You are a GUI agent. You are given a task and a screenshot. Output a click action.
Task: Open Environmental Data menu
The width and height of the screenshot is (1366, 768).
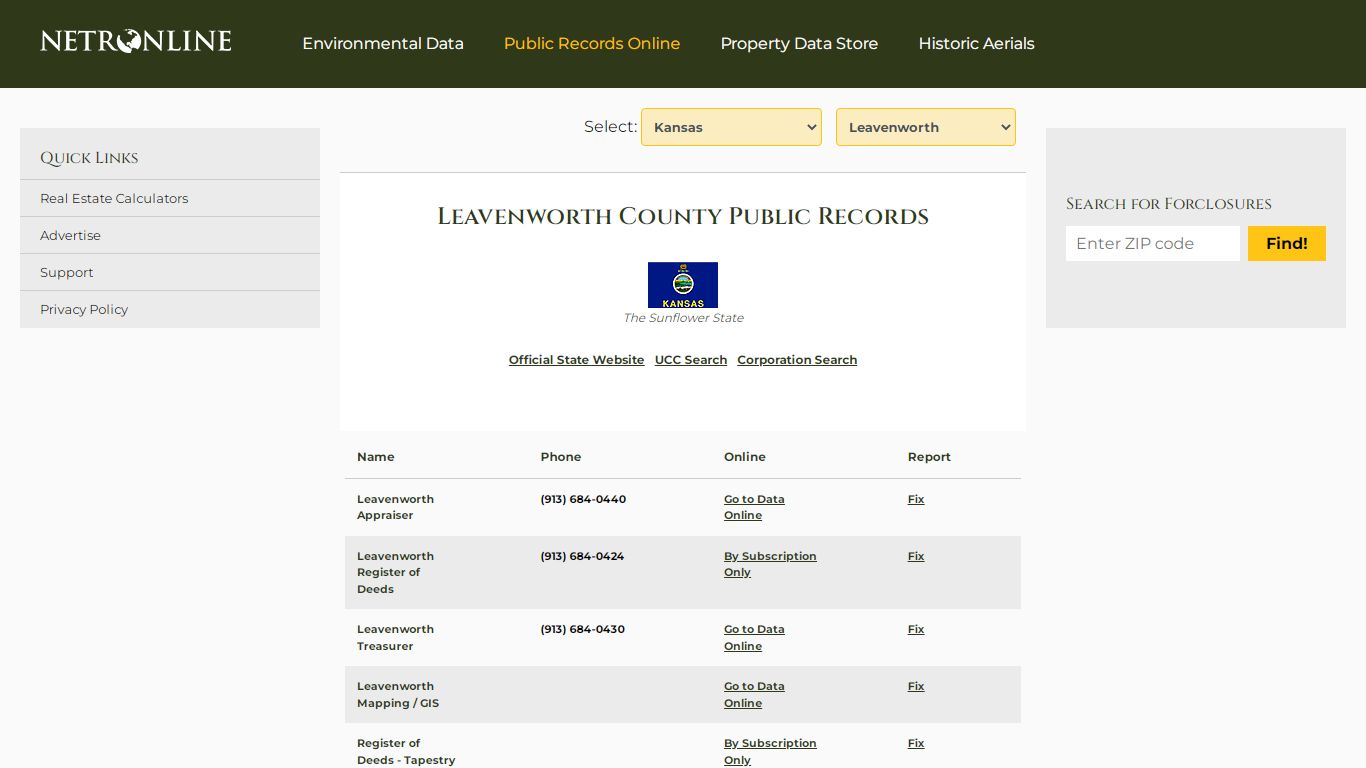click(383, 44)
